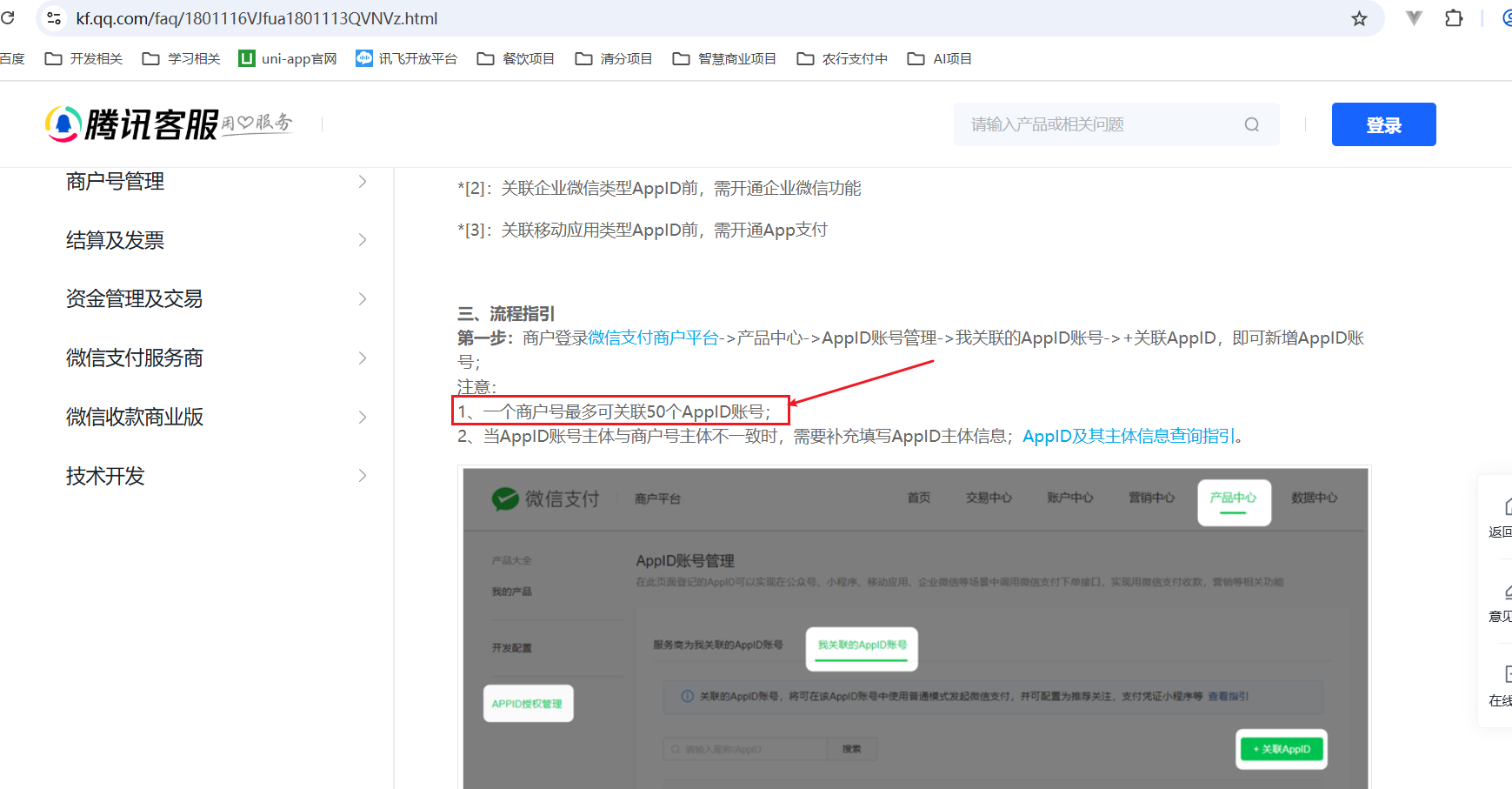
Task: Select the 结算及发票 sidebar label
Action: coord(115,240)
